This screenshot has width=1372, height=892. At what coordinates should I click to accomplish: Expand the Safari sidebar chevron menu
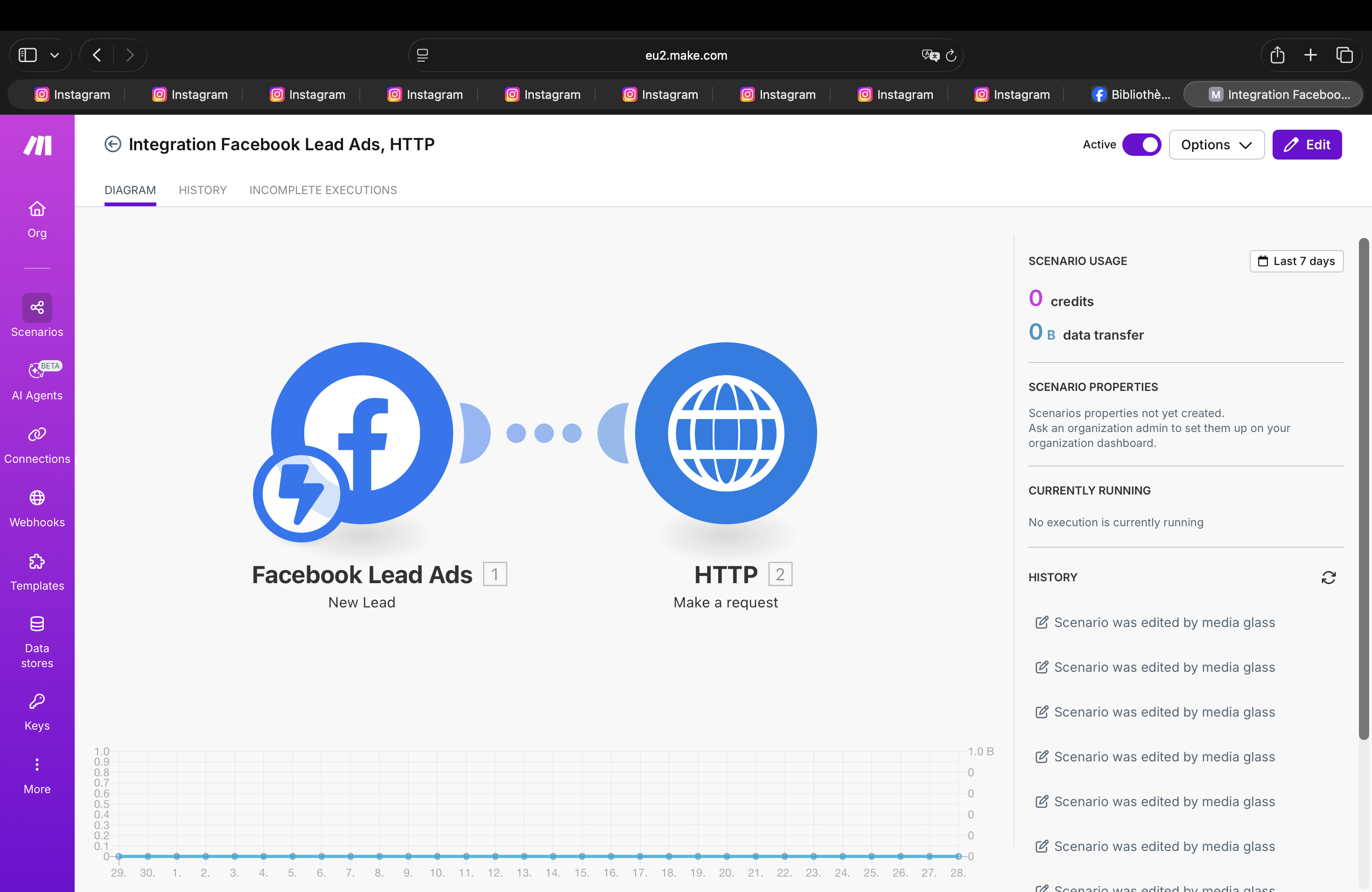click(x=55, y=56)
